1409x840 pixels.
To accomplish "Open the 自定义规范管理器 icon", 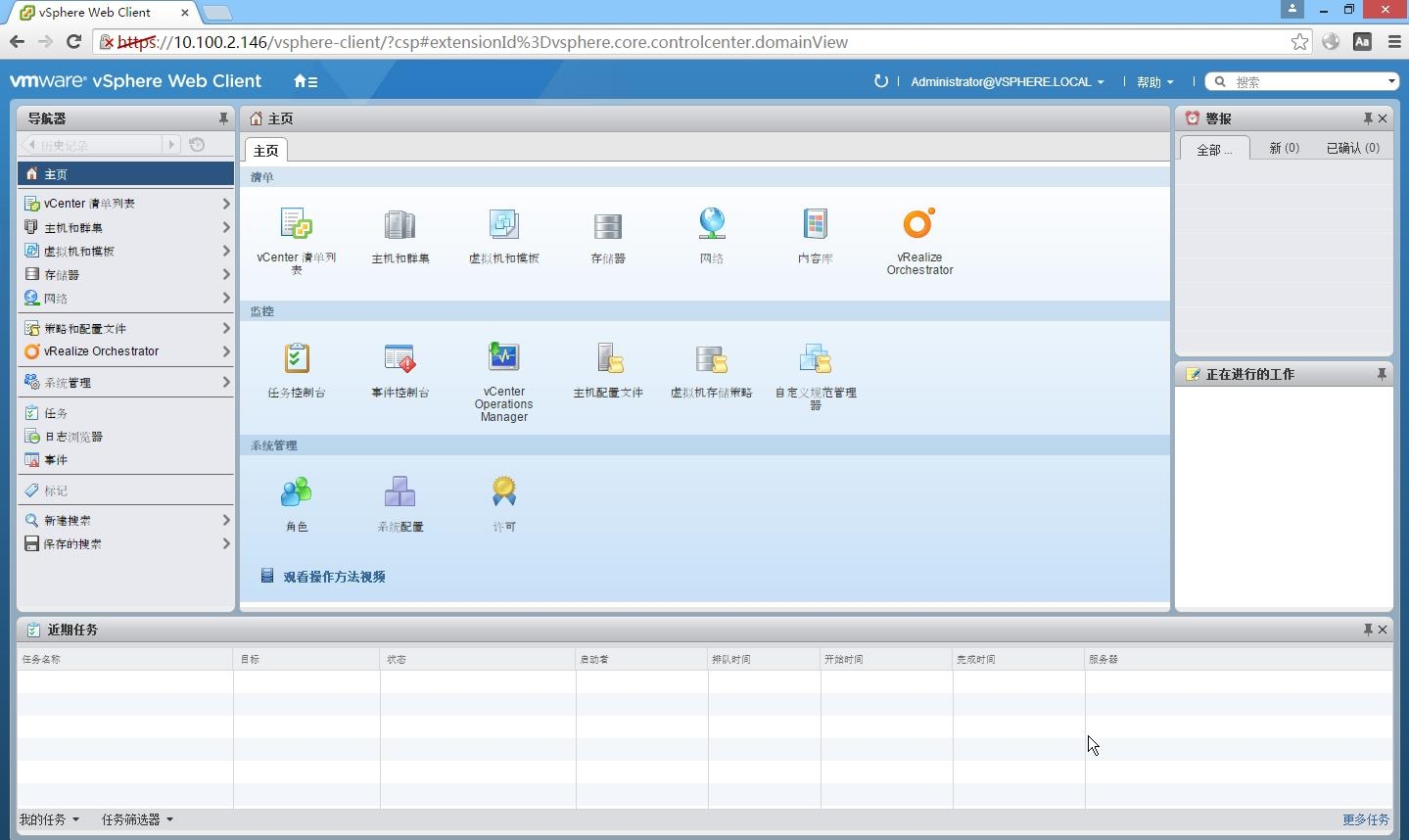I will coord(816,358).
